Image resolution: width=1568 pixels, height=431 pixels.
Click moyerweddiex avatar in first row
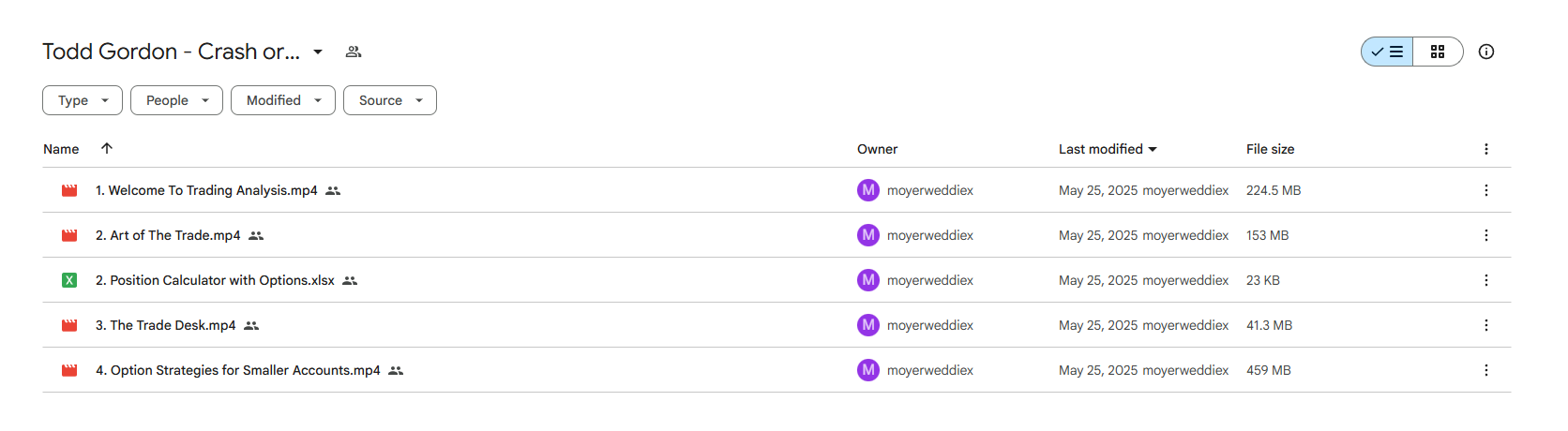(x=868, y=190)
